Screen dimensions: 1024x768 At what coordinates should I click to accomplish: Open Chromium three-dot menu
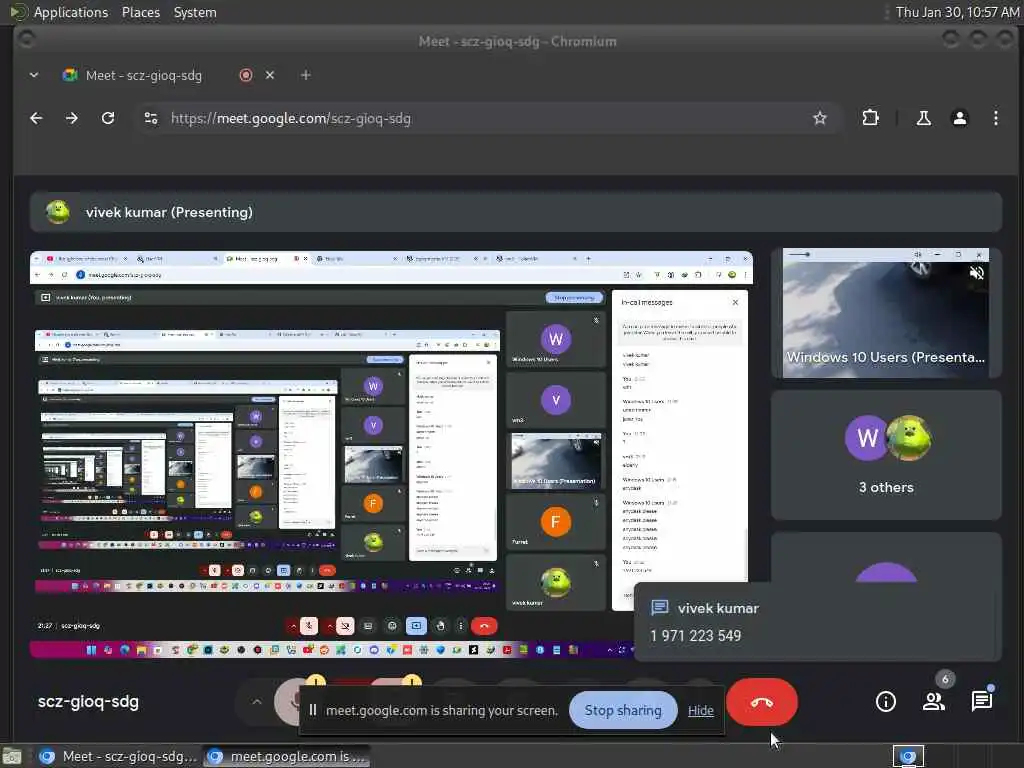(995, 118)
